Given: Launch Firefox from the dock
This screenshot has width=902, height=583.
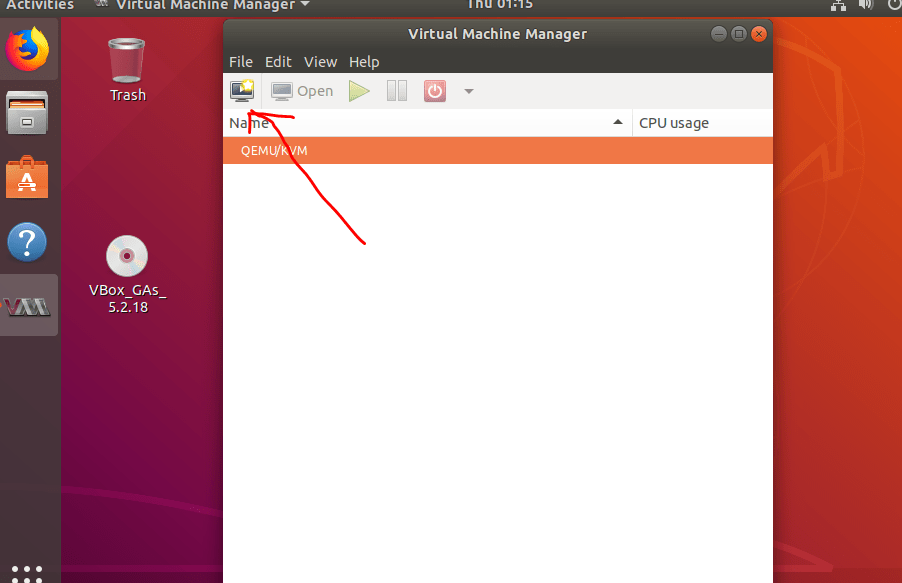Looking at the screenshot, I should pos(27,48).
